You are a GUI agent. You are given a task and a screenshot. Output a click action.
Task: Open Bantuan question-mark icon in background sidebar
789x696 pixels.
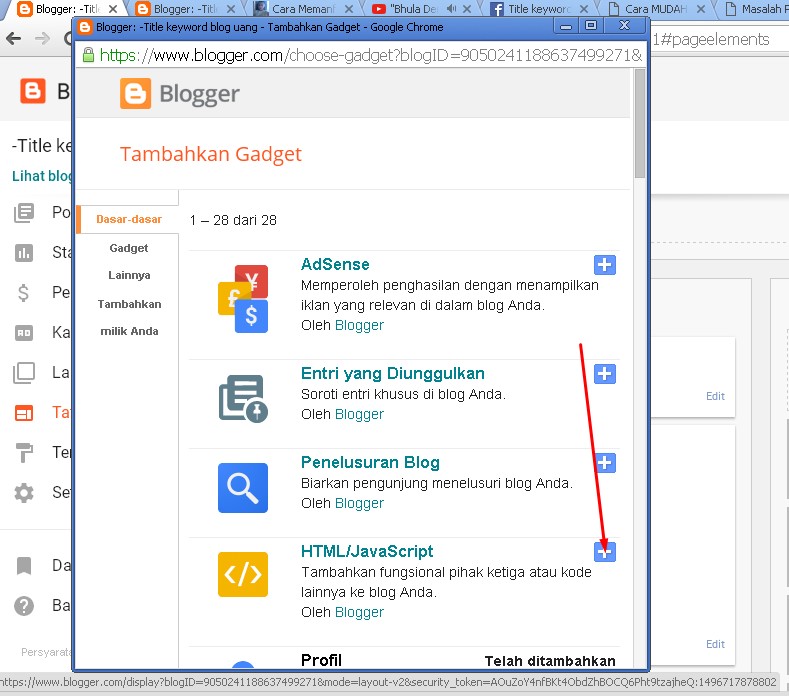[24, 606]
